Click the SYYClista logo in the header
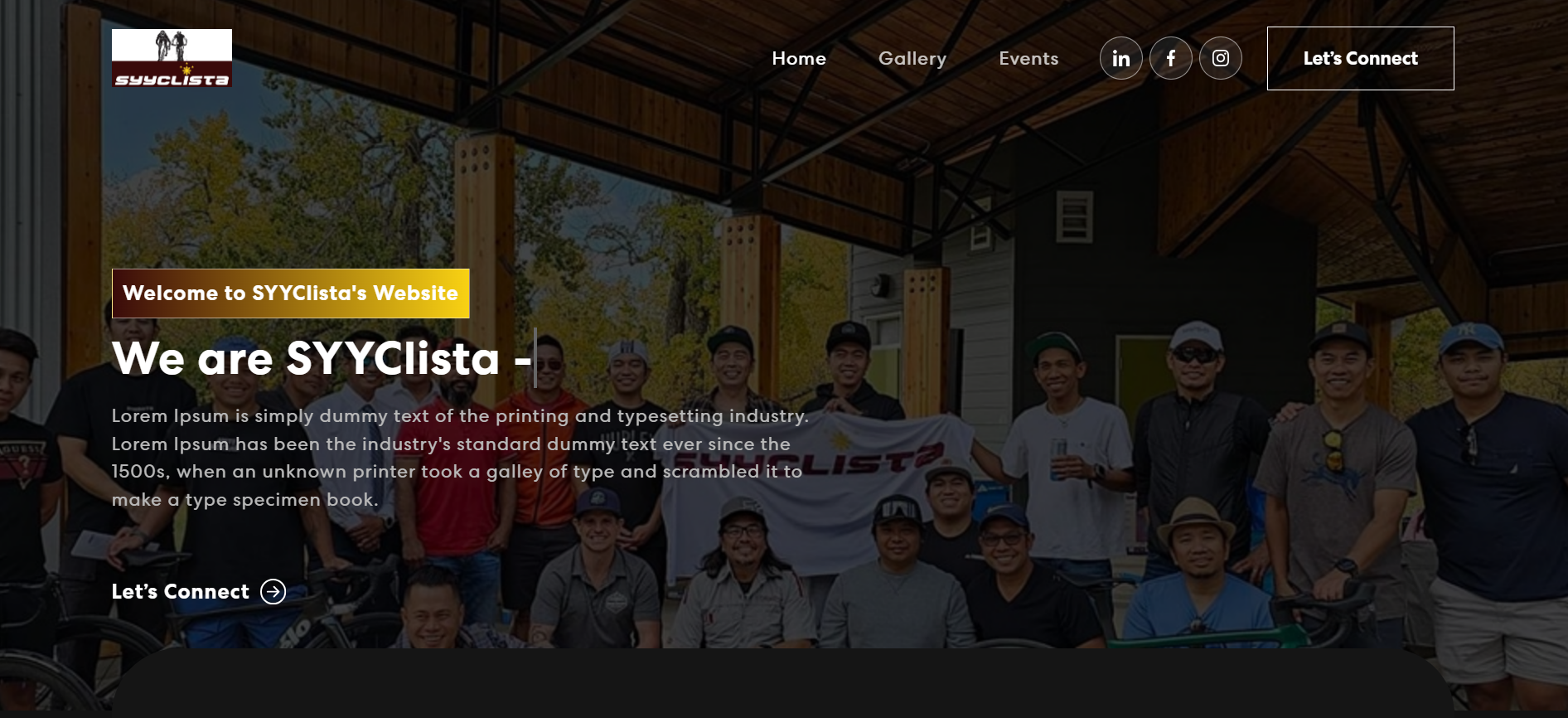The height and width of the screenshot is (718, 1568). point(172,58)
